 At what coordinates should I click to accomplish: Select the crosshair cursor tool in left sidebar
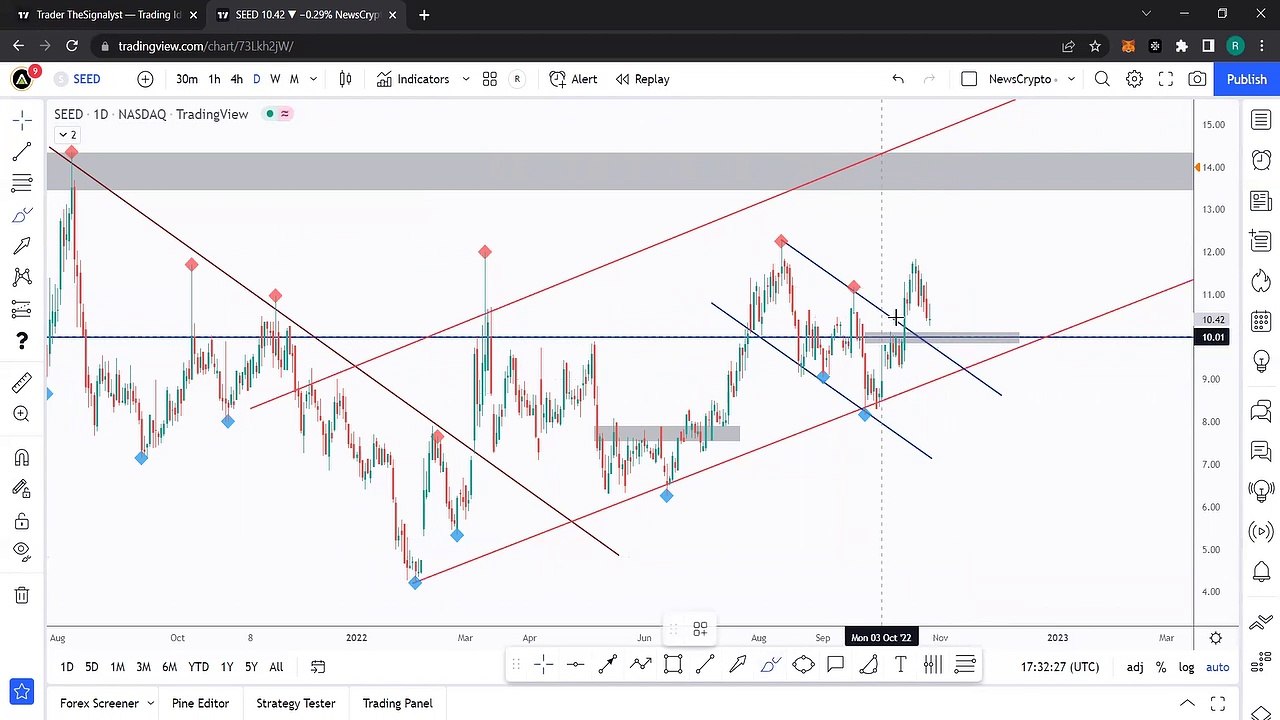(x=21, y=120)
